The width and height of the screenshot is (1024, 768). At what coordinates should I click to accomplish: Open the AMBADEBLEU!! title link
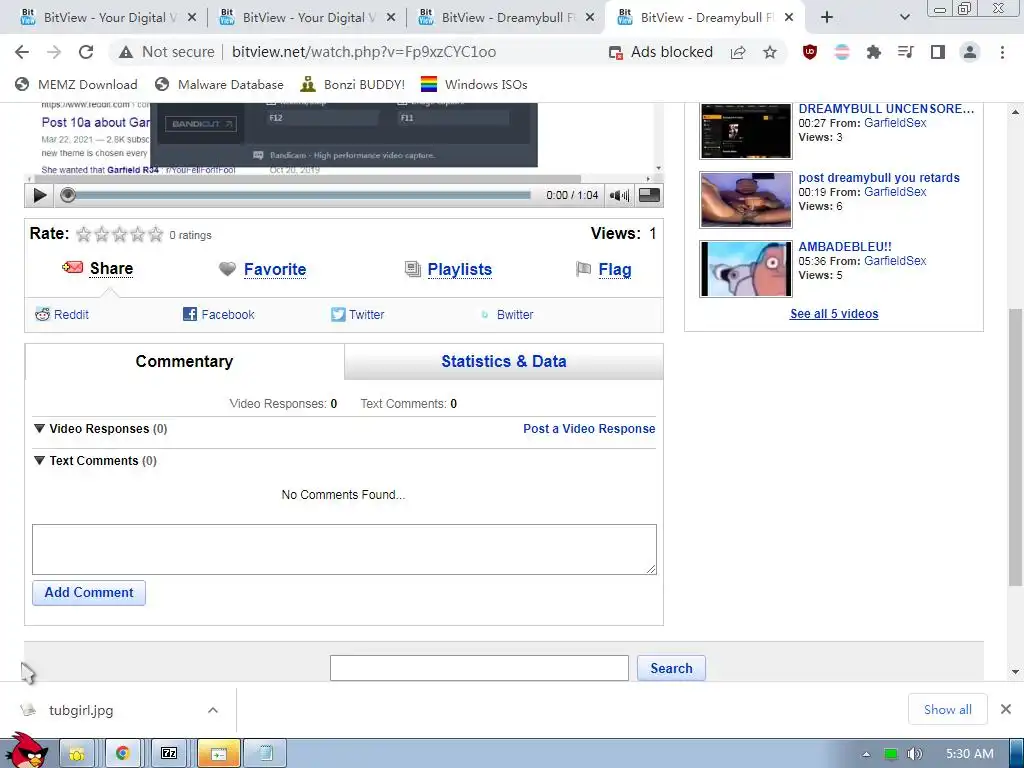point(844,246)
